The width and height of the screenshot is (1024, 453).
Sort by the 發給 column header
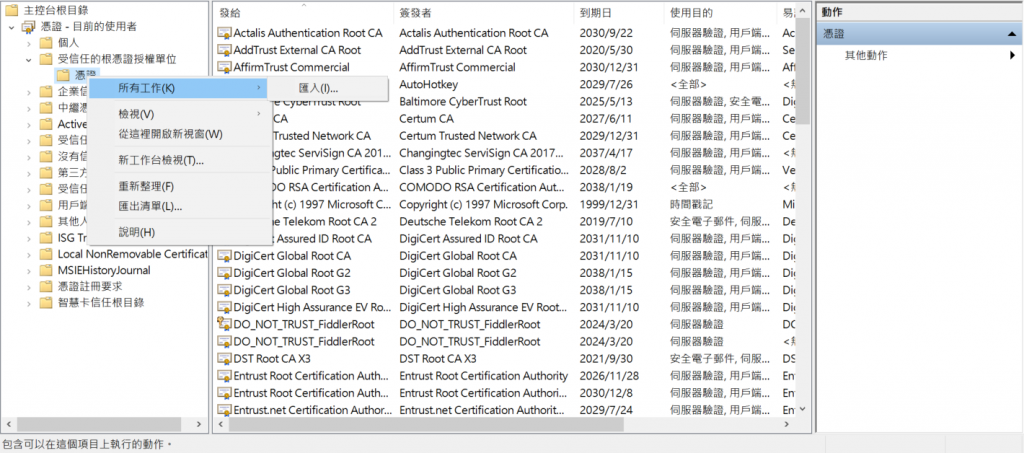[304, 13]
